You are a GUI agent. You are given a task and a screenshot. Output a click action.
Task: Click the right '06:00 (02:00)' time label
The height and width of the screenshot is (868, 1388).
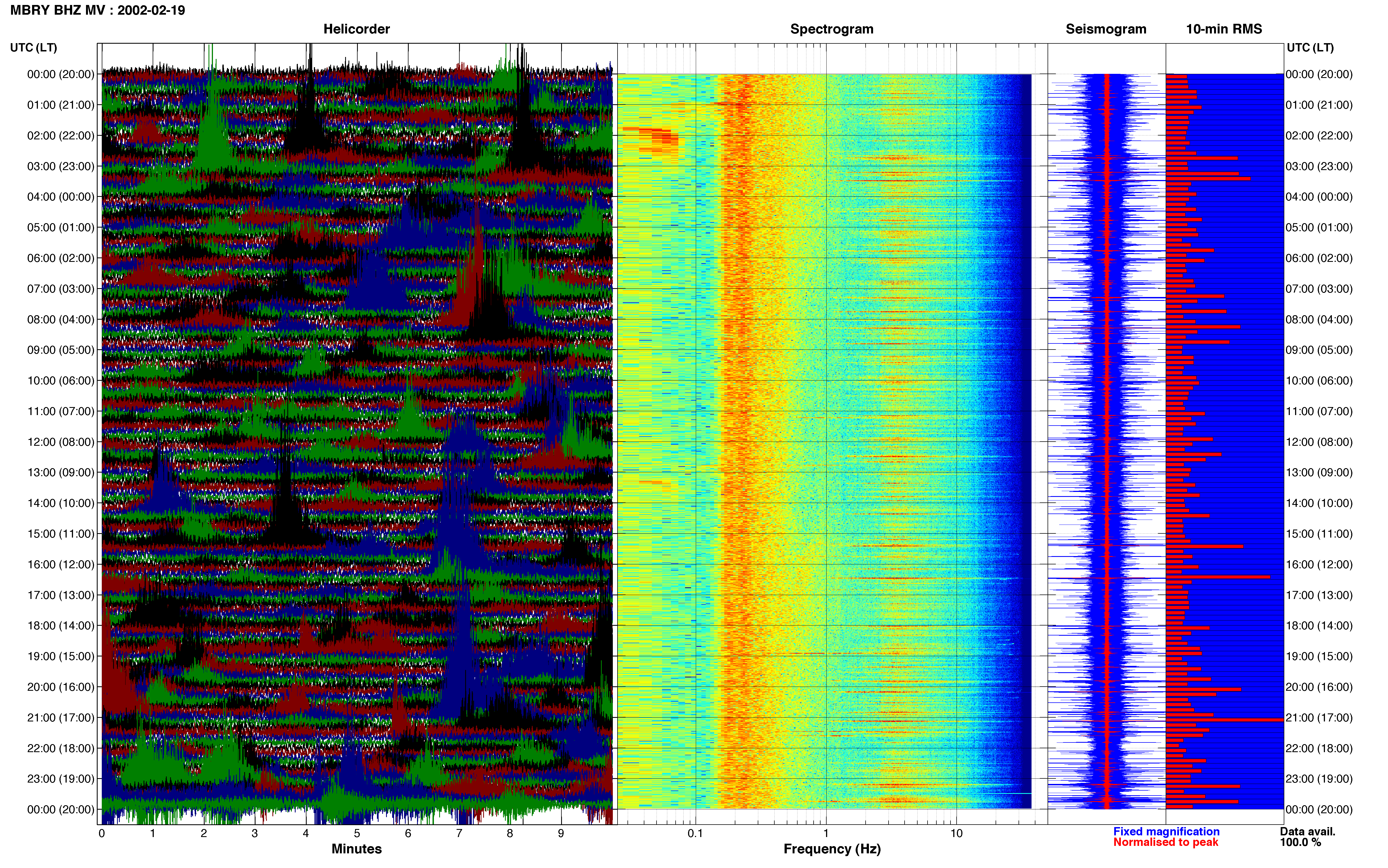coord(1319,258)
